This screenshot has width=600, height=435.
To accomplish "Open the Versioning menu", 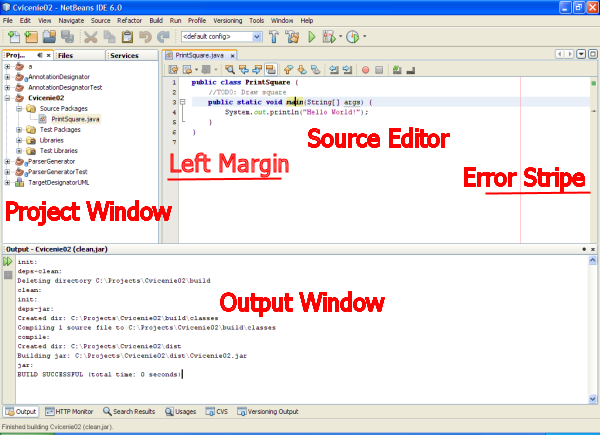I will click(228, 21).
